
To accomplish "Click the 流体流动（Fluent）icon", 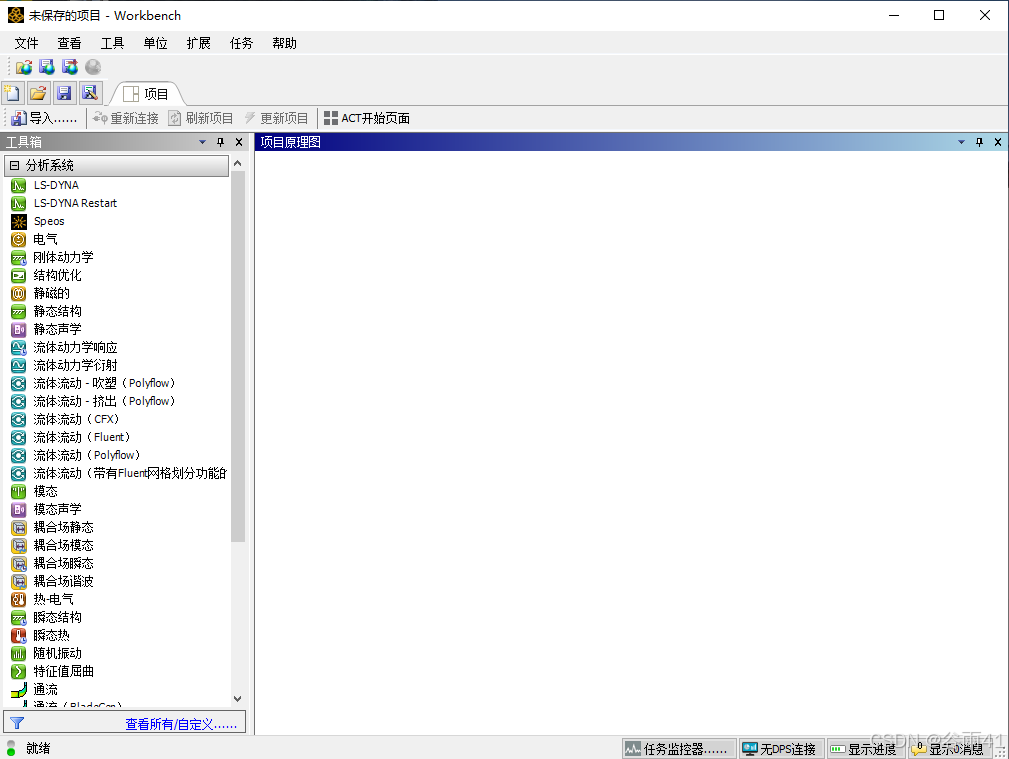I will point(19,438).
